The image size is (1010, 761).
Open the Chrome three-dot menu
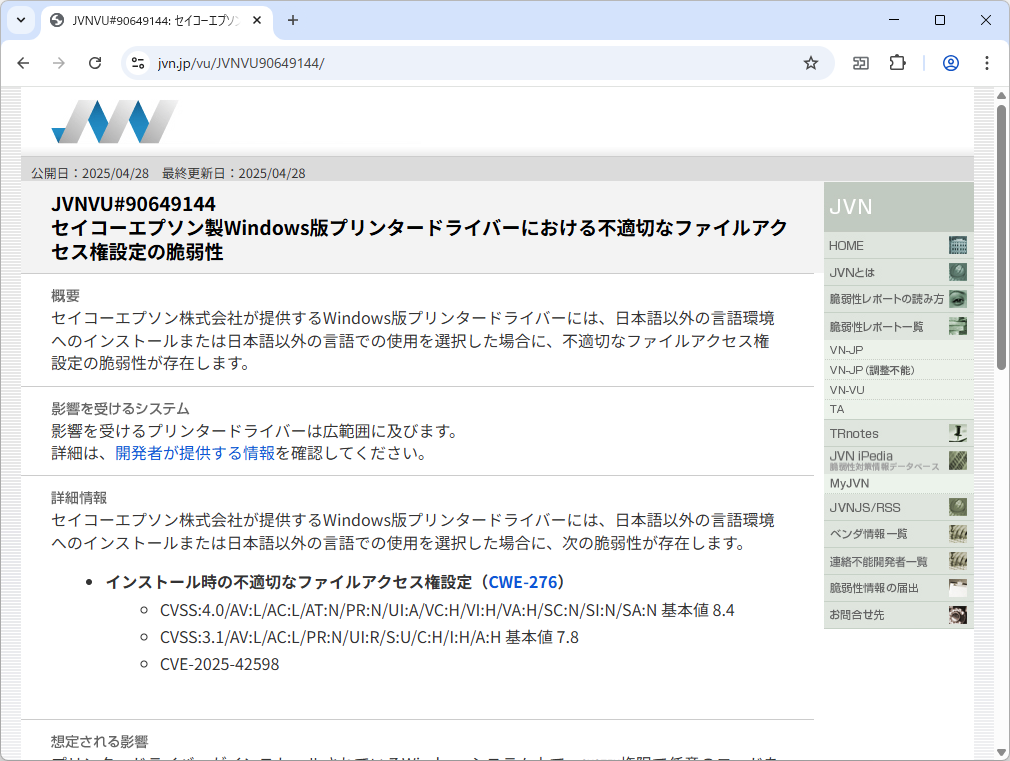click(988, 62)
